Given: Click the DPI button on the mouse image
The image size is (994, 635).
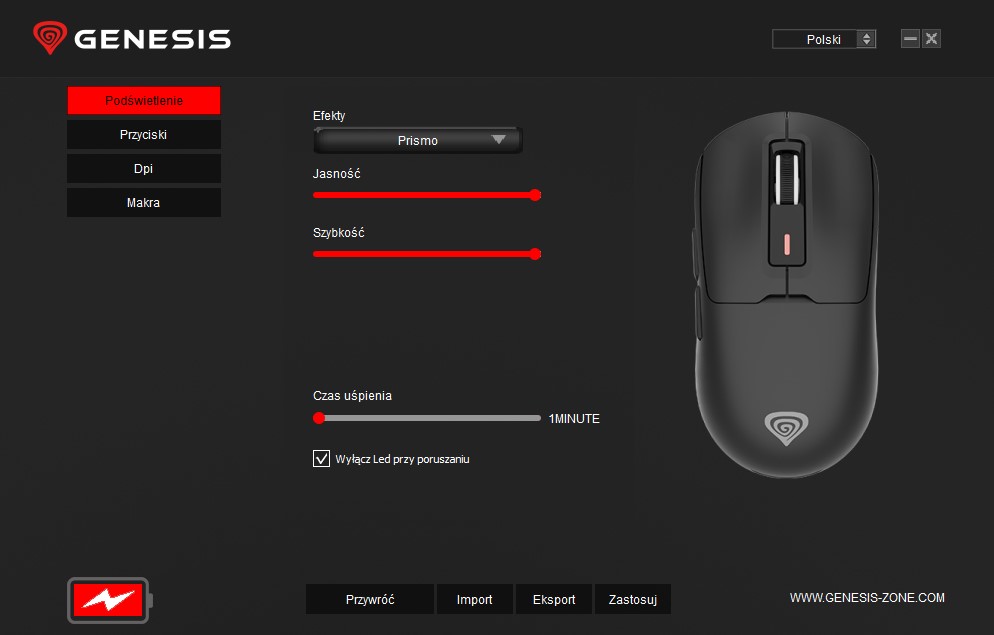Looking at the screenshot, I should [787, 244].
